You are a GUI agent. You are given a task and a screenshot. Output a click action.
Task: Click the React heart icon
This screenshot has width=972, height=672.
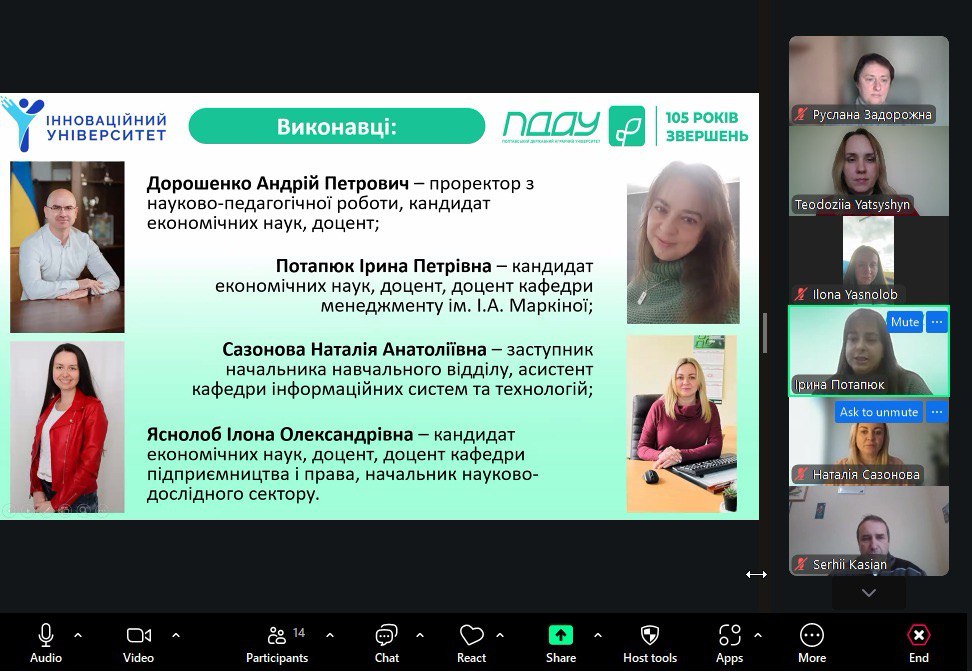[x=471, y=641]
